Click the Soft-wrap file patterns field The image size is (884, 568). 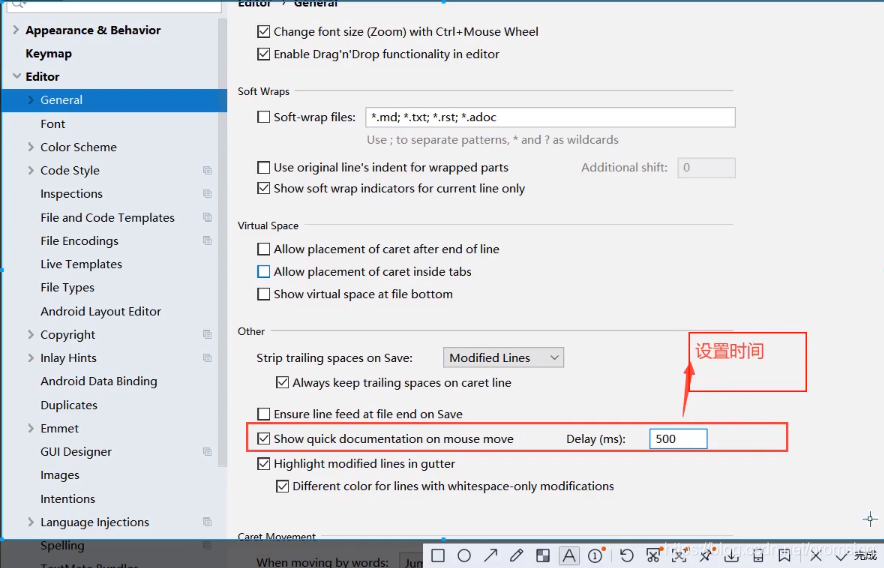[x=550, y=117]
